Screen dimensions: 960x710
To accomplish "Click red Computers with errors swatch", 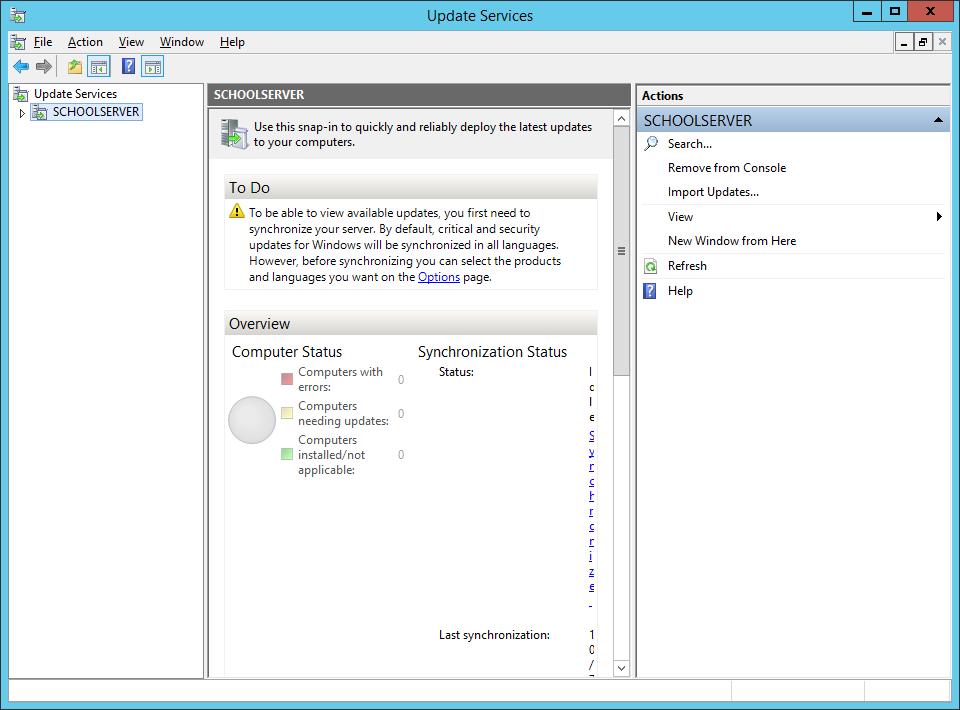I will point(287,379).
